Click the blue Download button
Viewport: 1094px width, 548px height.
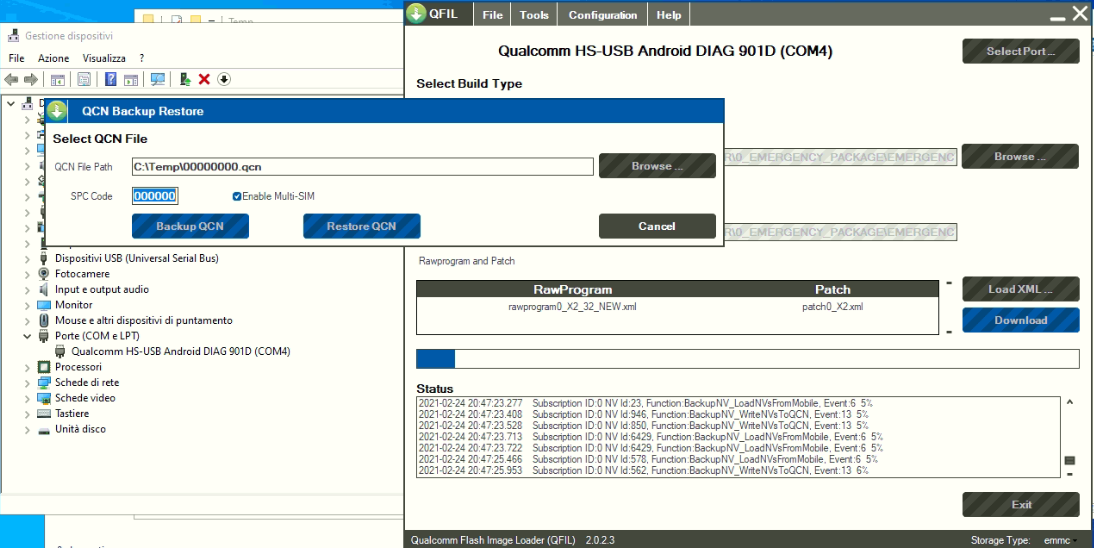tap(1021, 320)
